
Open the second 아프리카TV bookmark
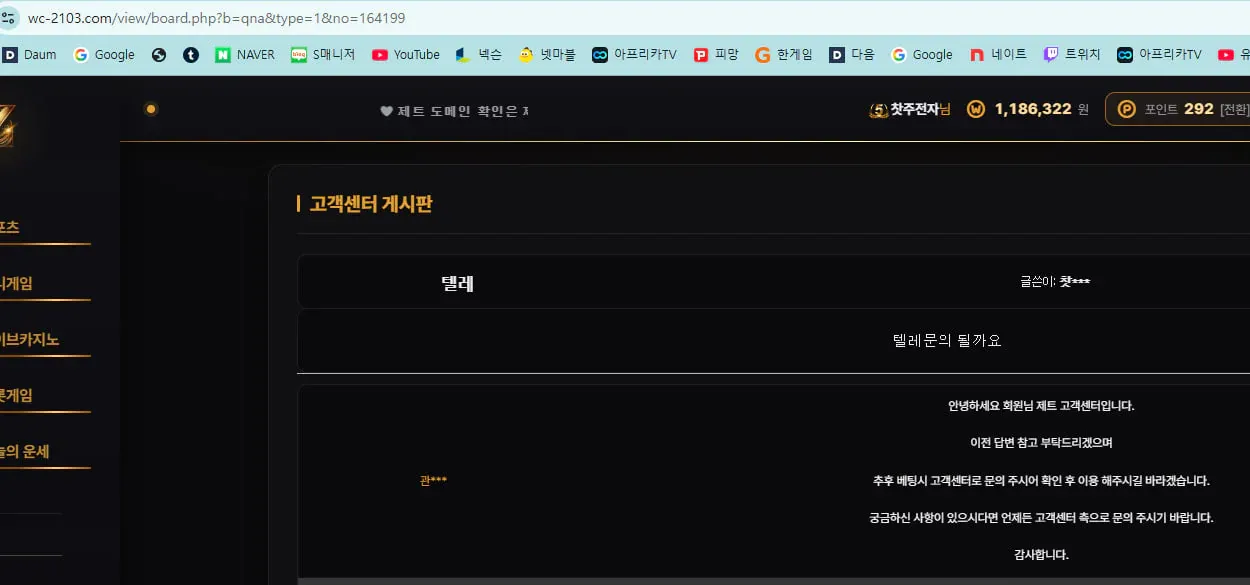pyautogui.click(x=1159, y=55)
